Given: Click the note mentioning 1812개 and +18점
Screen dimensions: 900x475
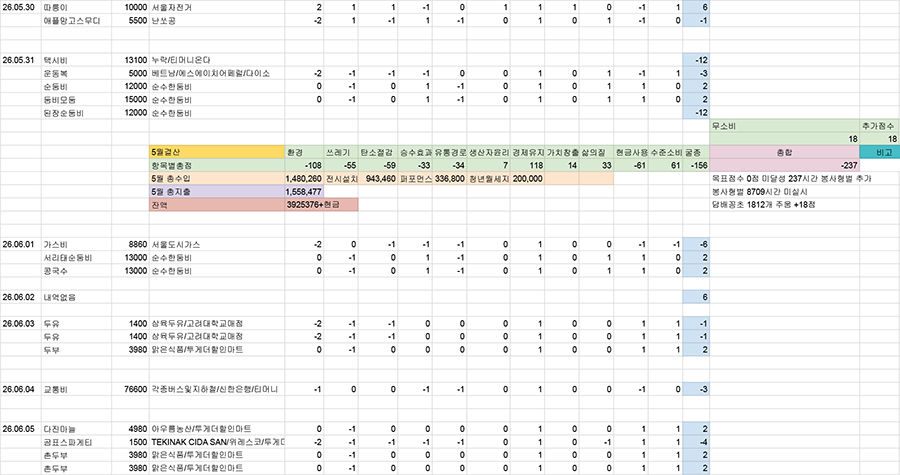Looking at the screenshot, I should 763,205.
